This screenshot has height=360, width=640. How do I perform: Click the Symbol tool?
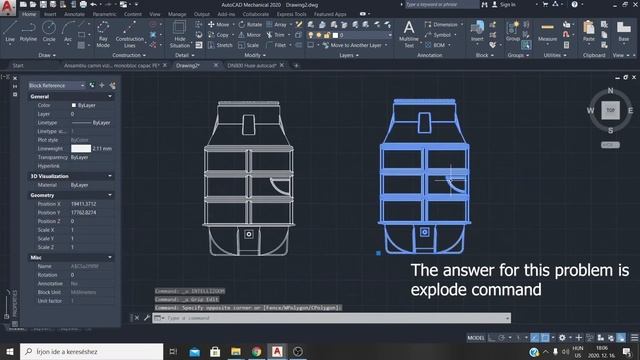(438, 35)
